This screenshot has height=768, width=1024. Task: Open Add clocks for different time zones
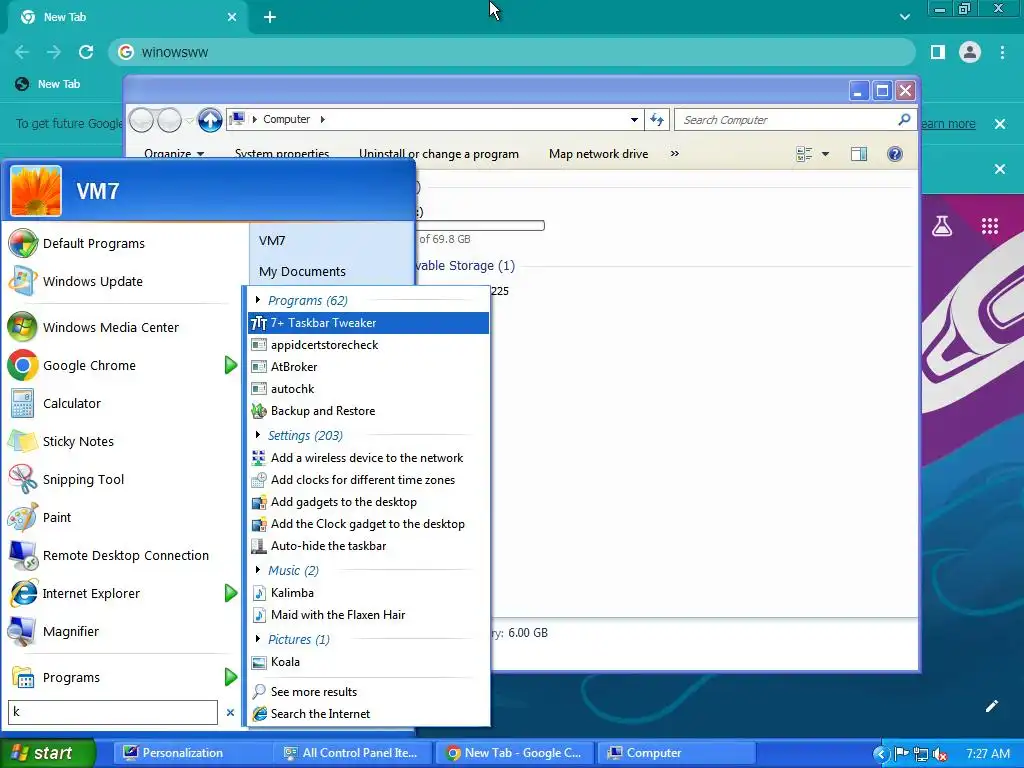pos(368,480)
